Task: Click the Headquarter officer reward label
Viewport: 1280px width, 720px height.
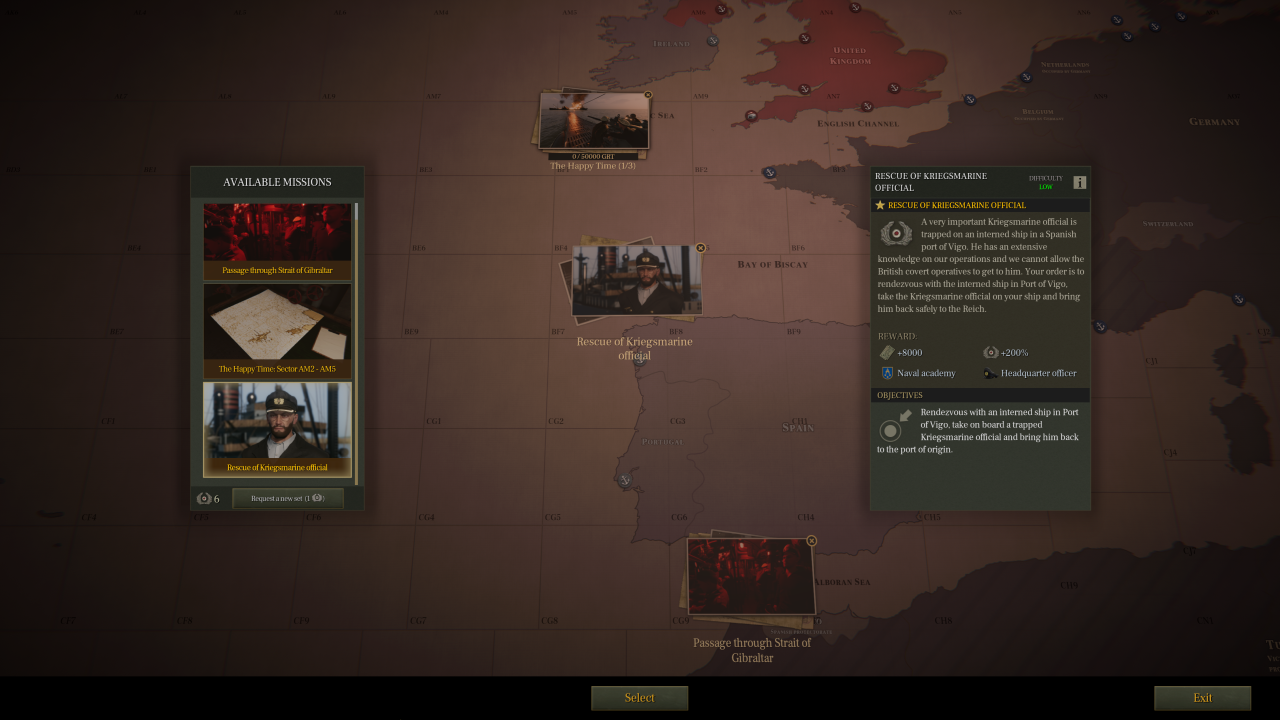Action: click(x=1038, y=373)
